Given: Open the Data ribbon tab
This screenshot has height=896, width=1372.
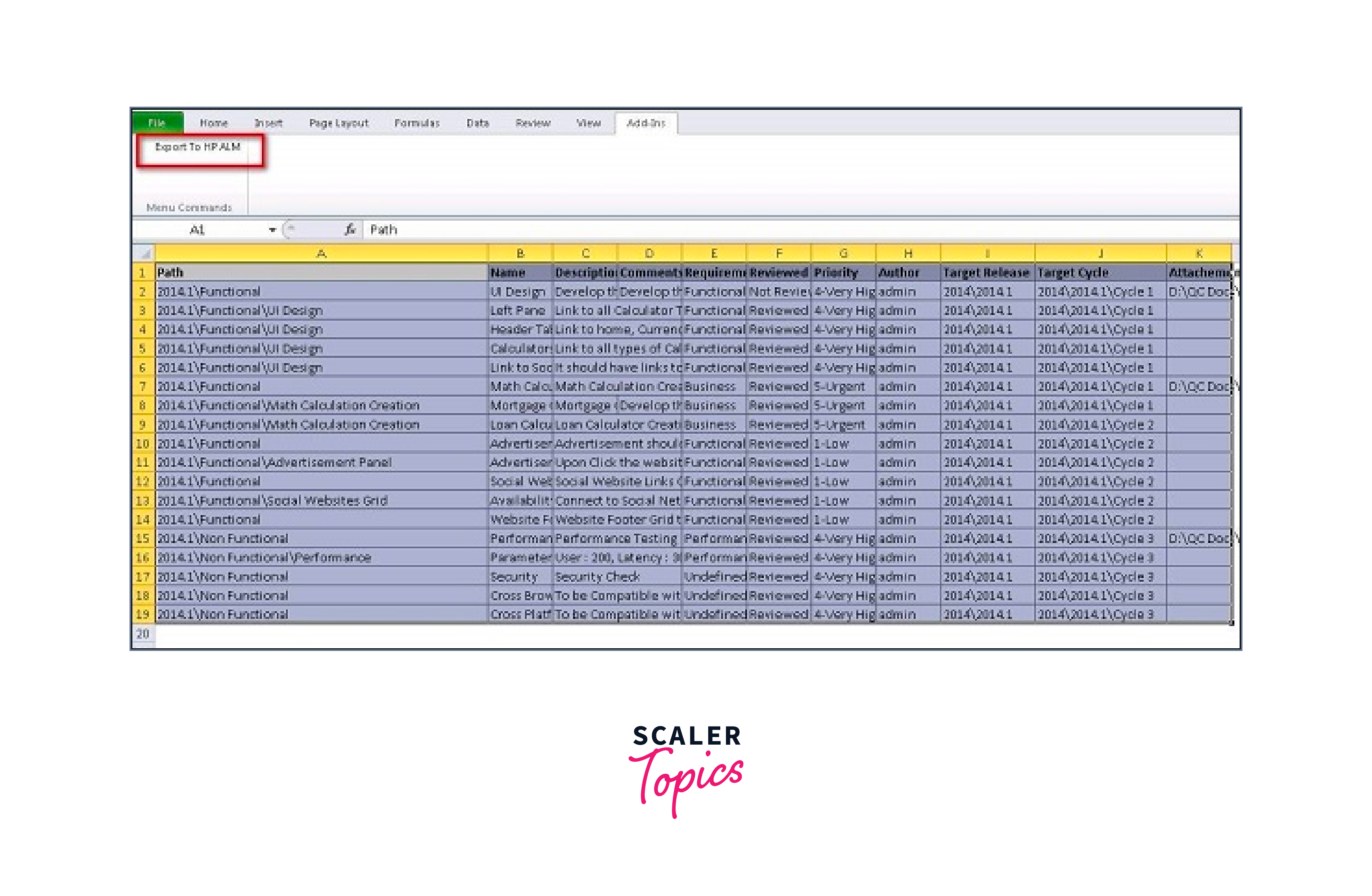Looking at the screenshot, I should click(x=477, y=123).
